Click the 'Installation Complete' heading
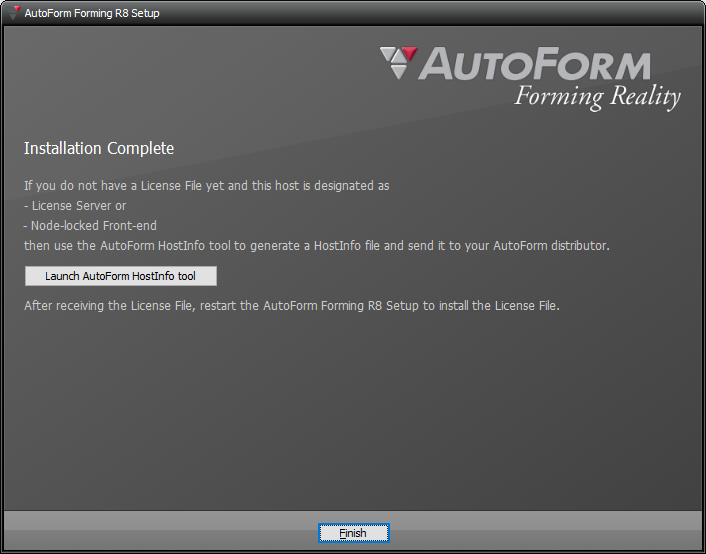 (99, 148)
